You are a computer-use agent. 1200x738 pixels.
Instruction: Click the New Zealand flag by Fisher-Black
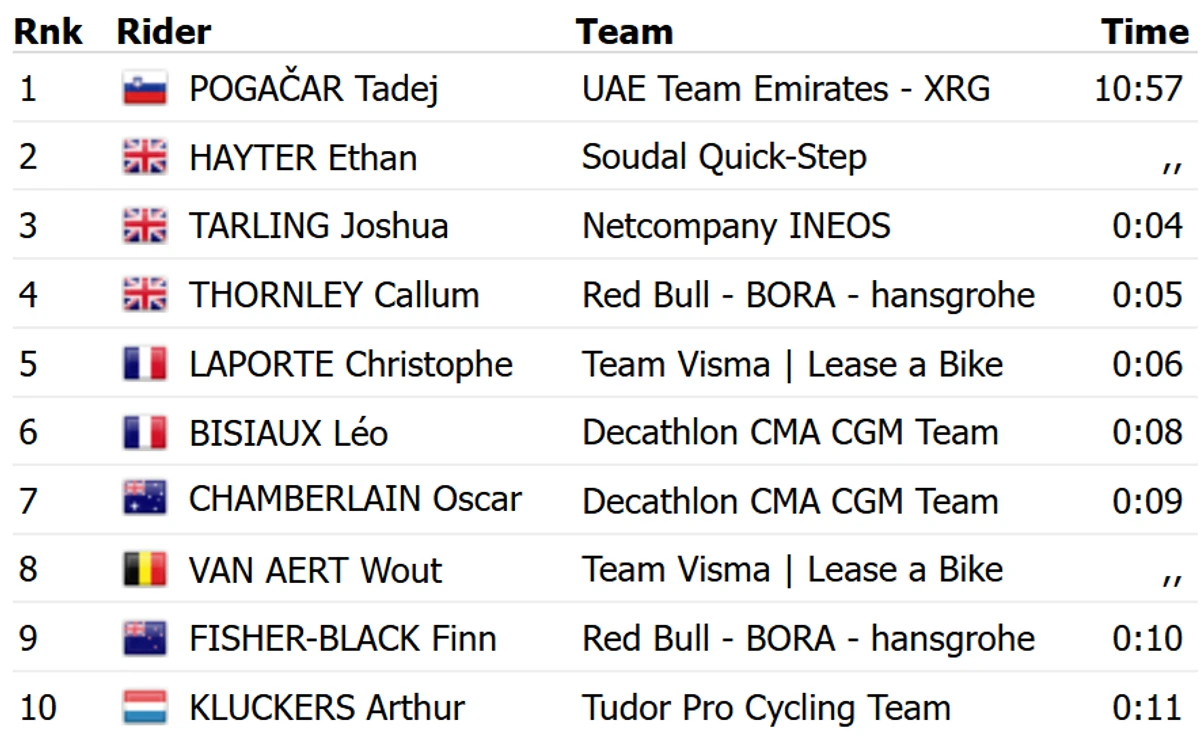(x=145, y=639)
